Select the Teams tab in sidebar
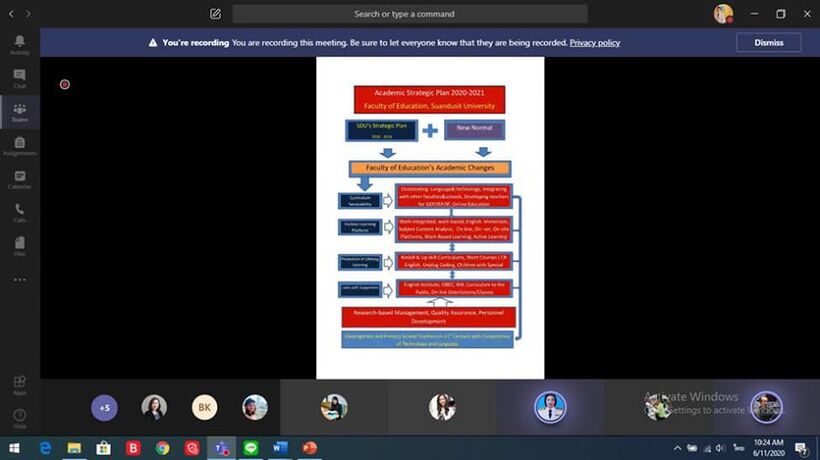 (x=19, y=112)
